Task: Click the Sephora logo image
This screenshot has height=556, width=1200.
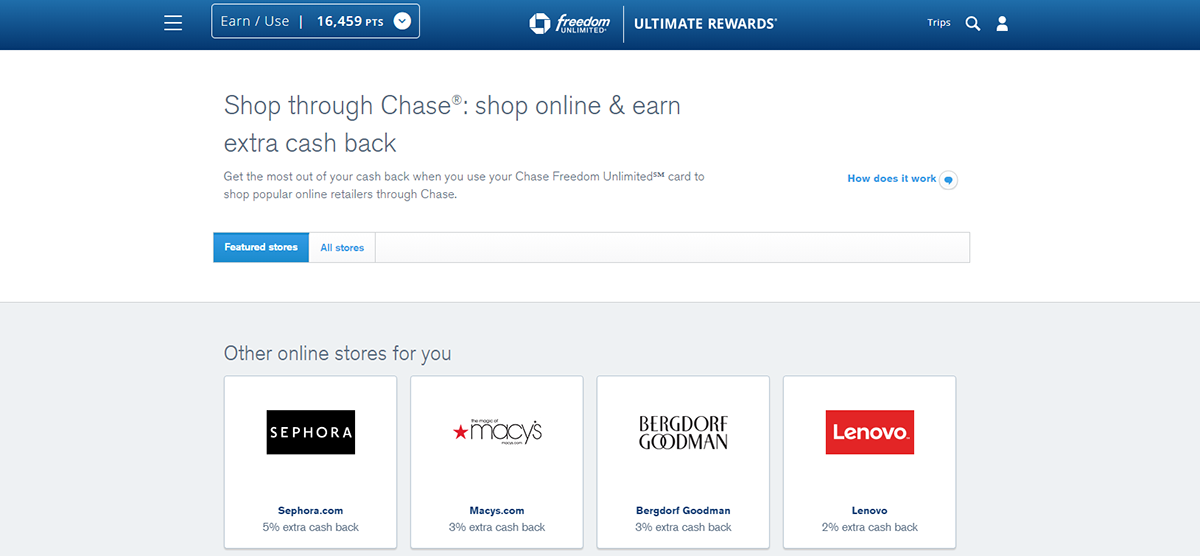Action: pyautogui.click(x=310, y=432)
